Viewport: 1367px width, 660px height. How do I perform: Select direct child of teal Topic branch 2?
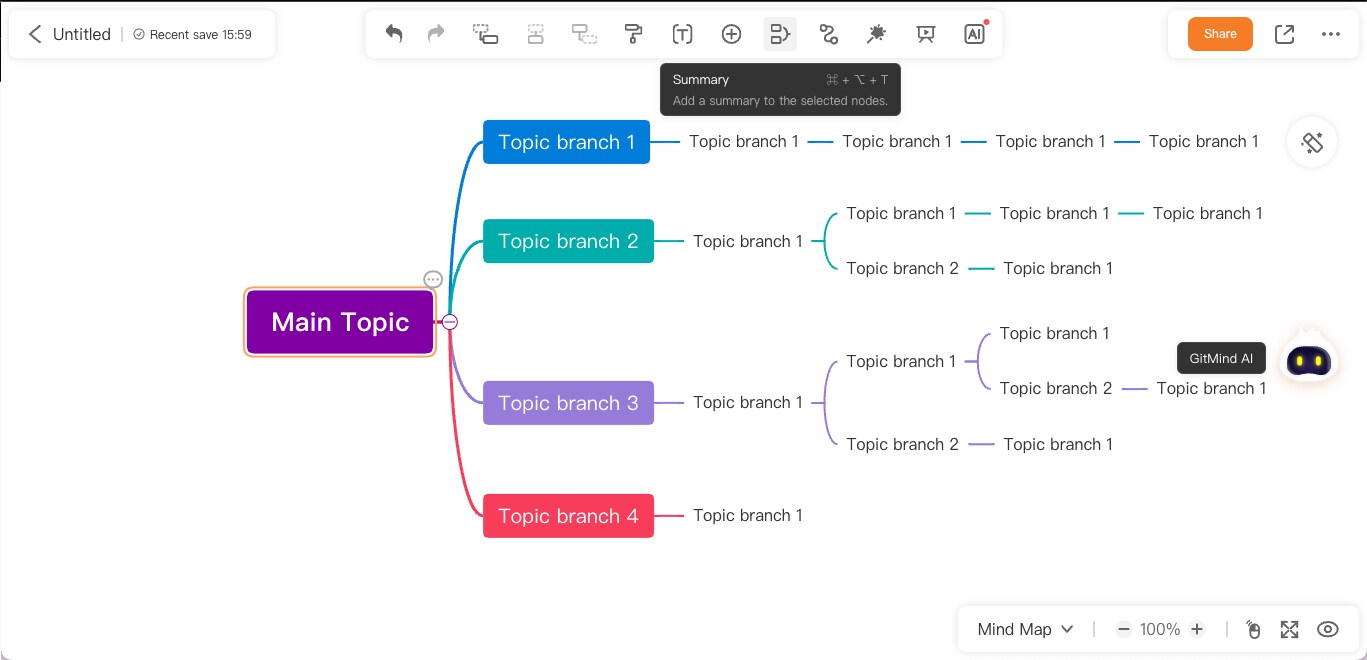(748, 241)
